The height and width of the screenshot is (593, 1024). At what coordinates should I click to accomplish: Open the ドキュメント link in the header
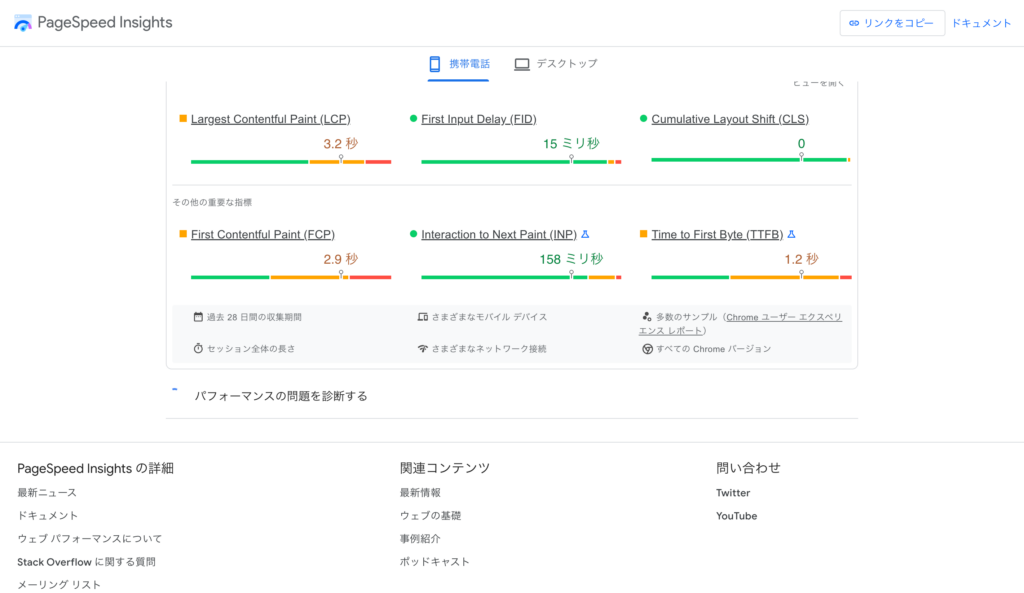981,23
